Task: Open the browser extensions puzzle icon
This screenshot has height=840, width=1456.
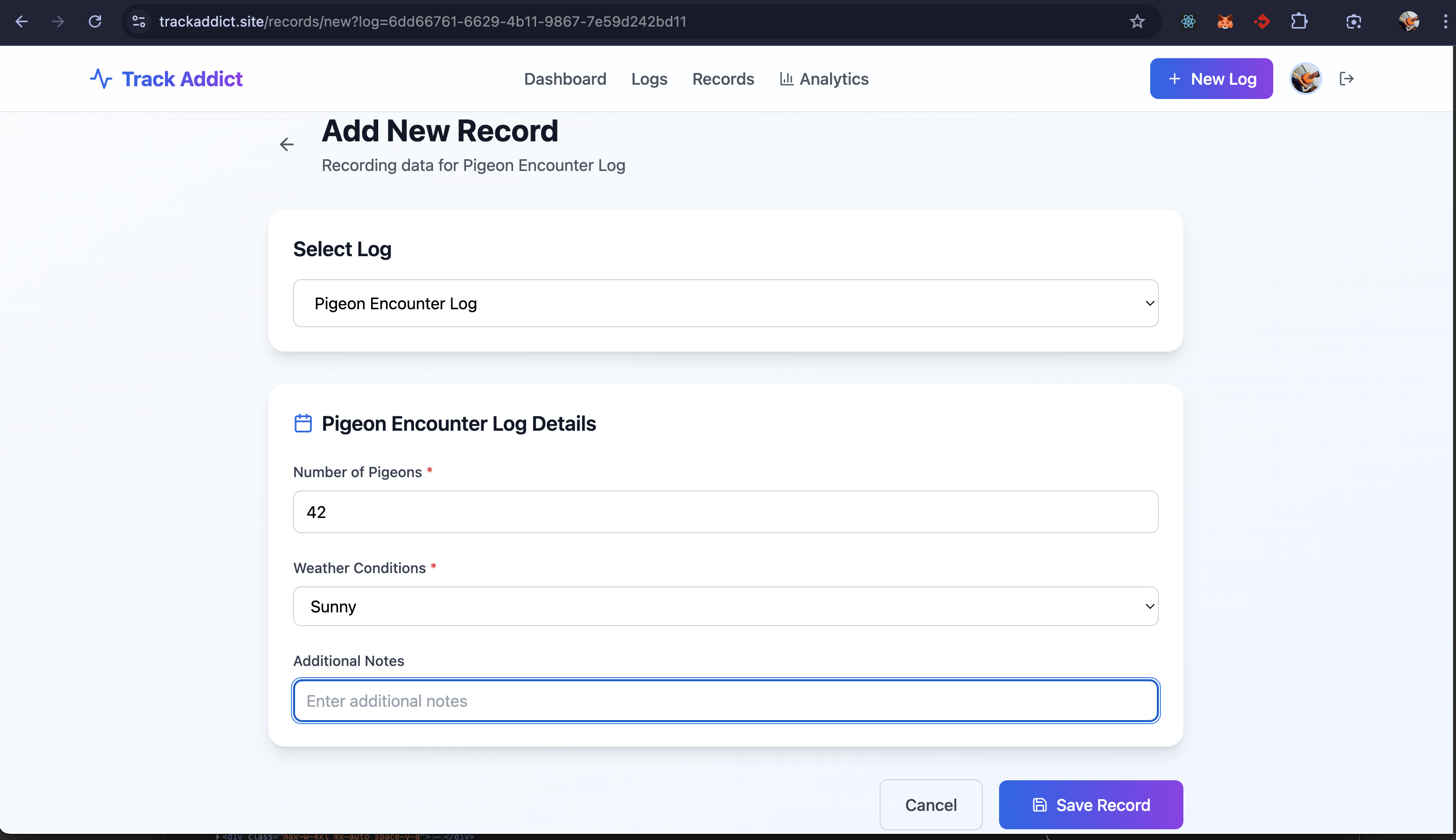Action: click(1299, 22)
